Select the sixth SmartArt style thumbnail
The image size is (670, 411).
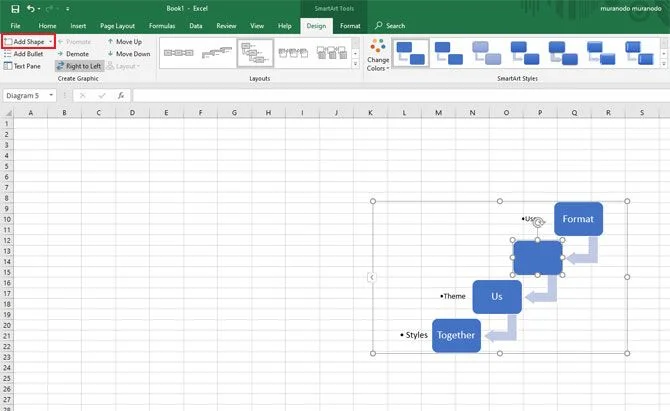pyautogui.click(x=601, y=53)
